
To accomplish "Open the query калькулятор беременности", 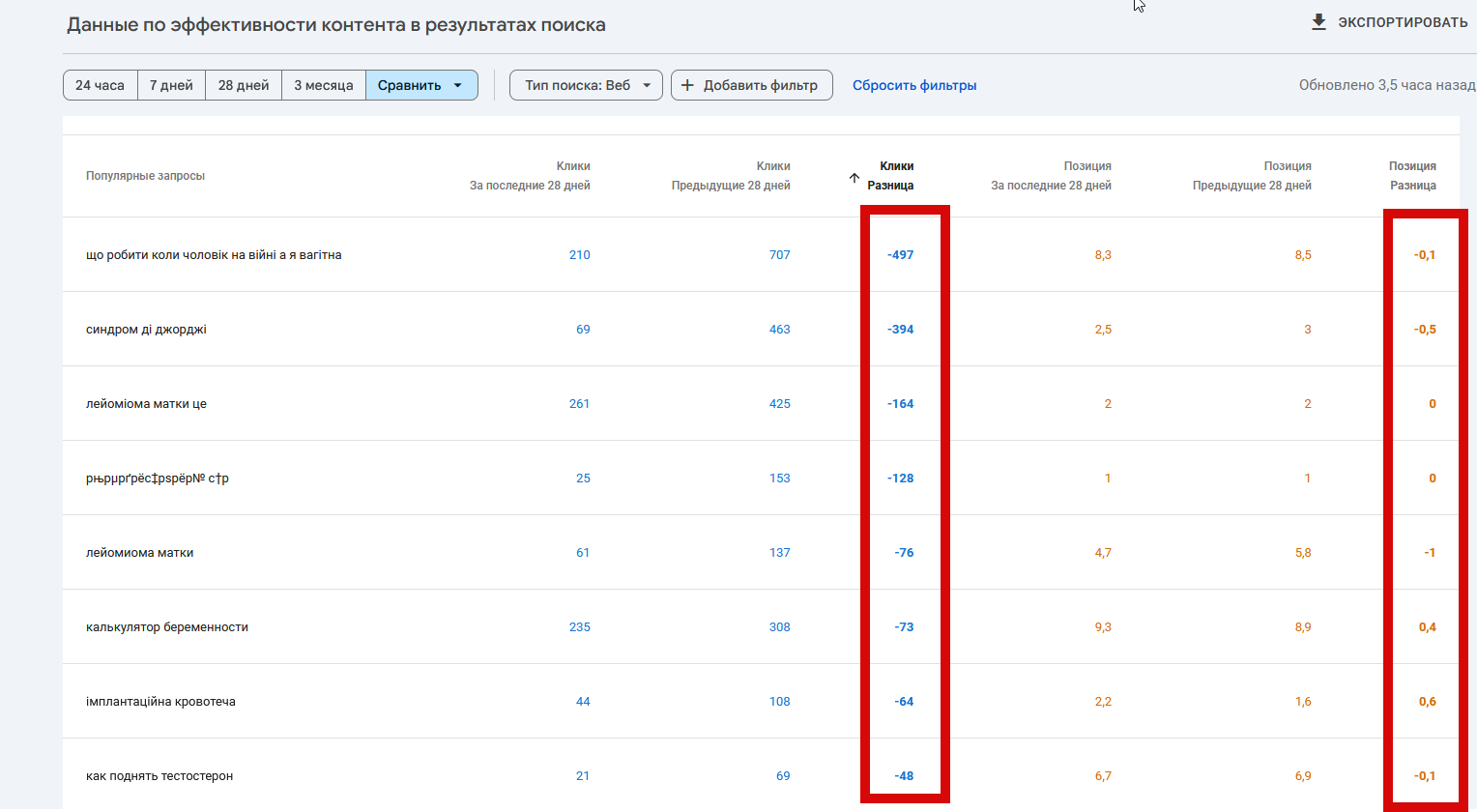I will (x=167, y=627).
